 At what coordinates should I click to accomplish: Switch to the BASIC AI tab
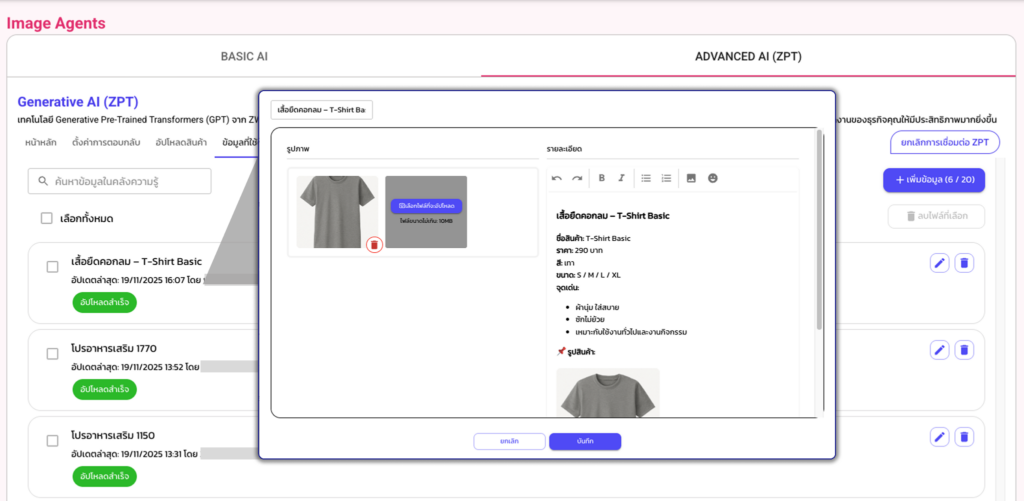click(x=244, y=57)
